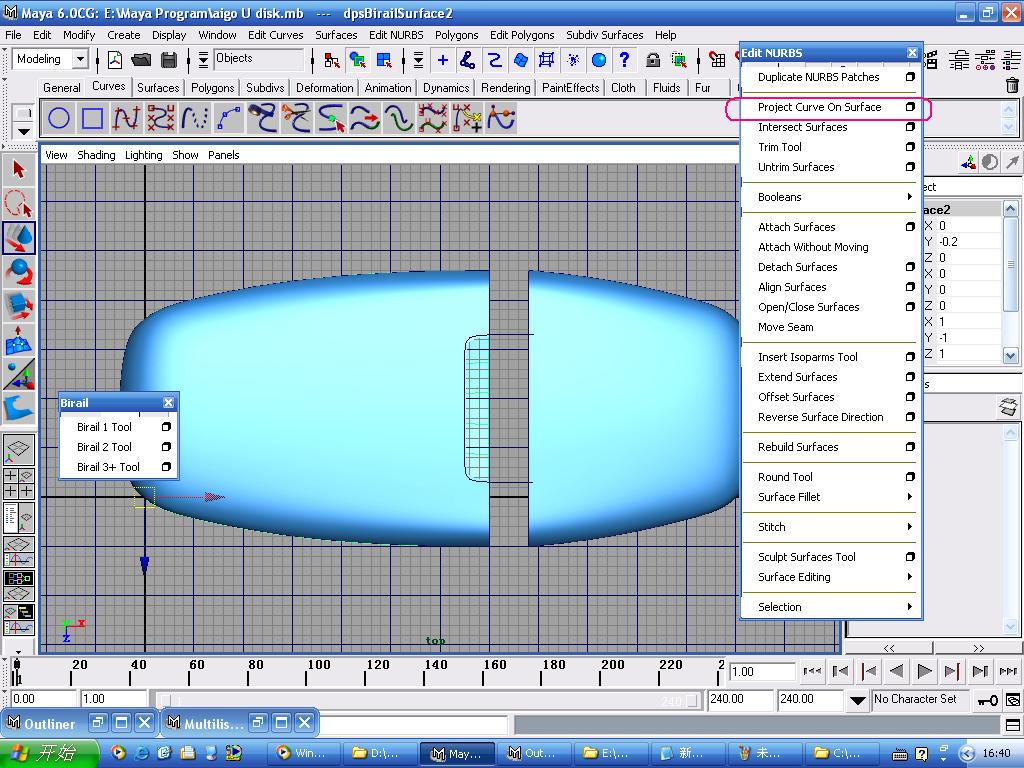Select the Scale tool cube icon

click(x=18, y=306)
